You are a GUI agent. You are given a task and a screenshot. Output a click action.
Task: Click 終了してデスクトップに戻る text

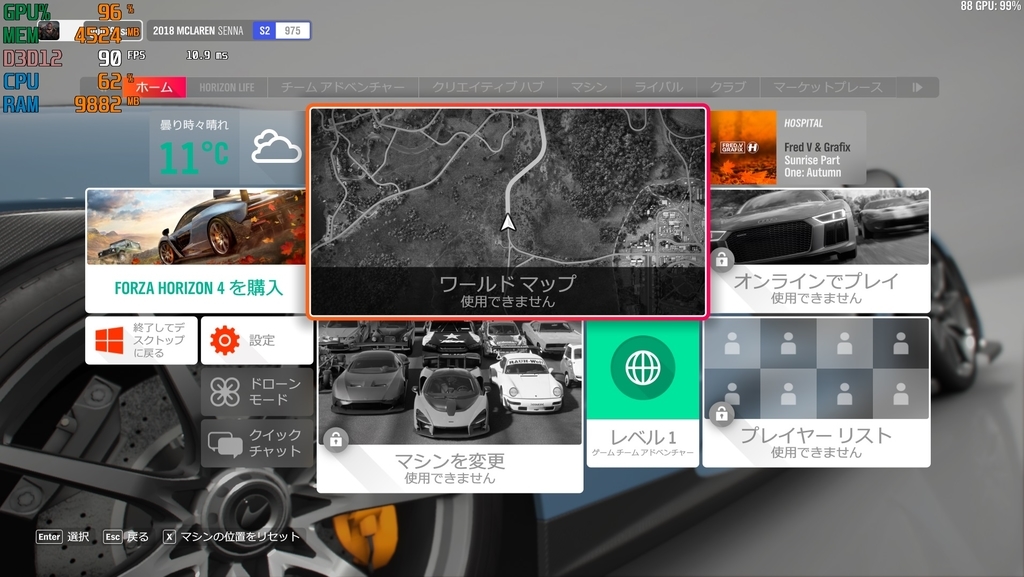[159, 340]
